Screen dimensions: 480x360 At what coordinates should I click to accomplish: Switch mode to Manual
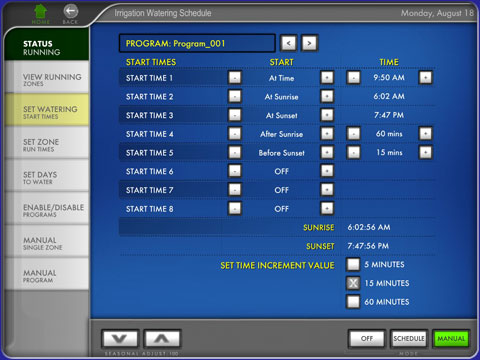point(451,339)
